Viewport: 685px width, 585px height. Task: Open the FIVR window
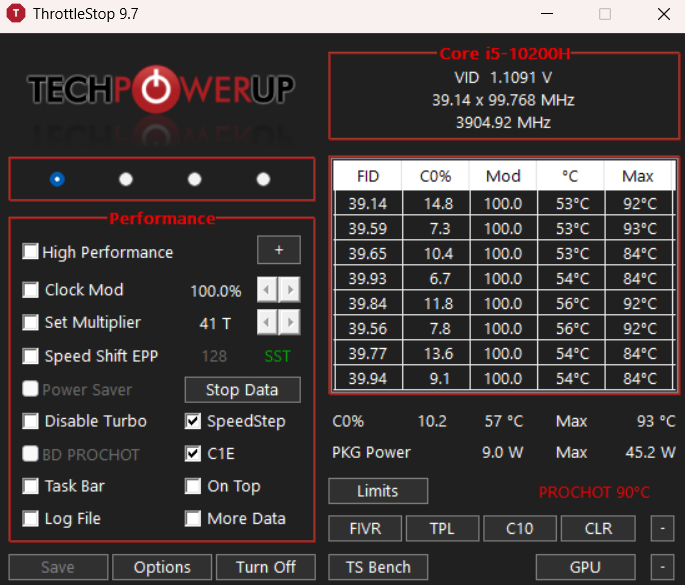365,528
